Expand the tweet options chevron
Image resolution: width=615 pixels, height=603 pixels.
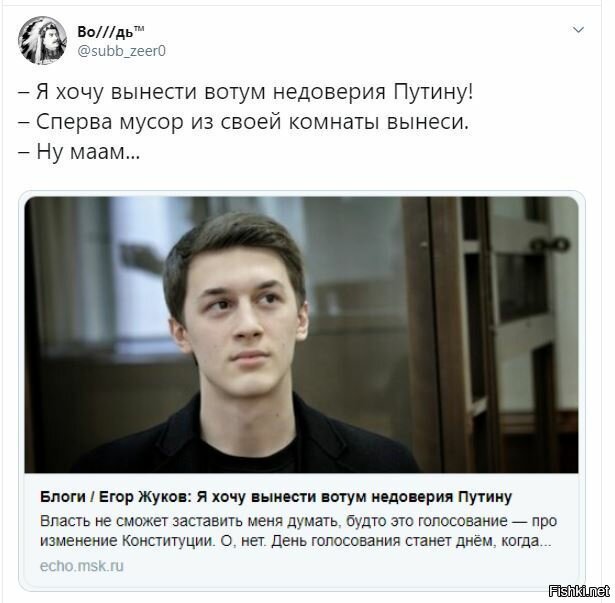(579, 30)
